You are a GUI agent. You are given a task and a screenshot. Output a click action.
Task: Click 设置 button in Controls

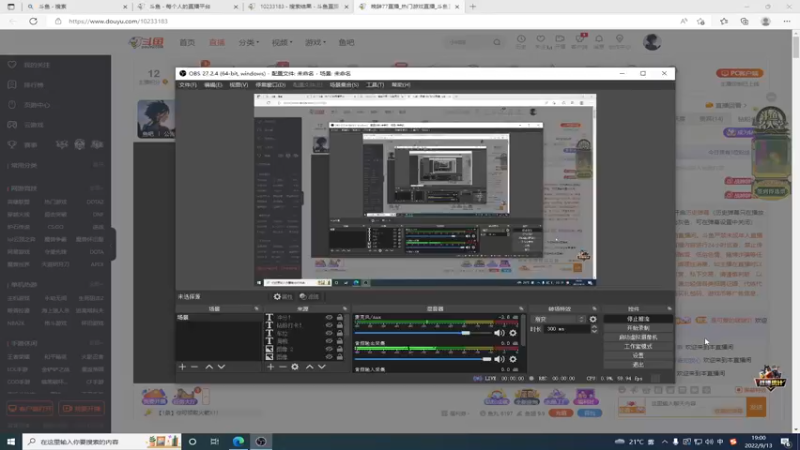(x=638, y=356)
